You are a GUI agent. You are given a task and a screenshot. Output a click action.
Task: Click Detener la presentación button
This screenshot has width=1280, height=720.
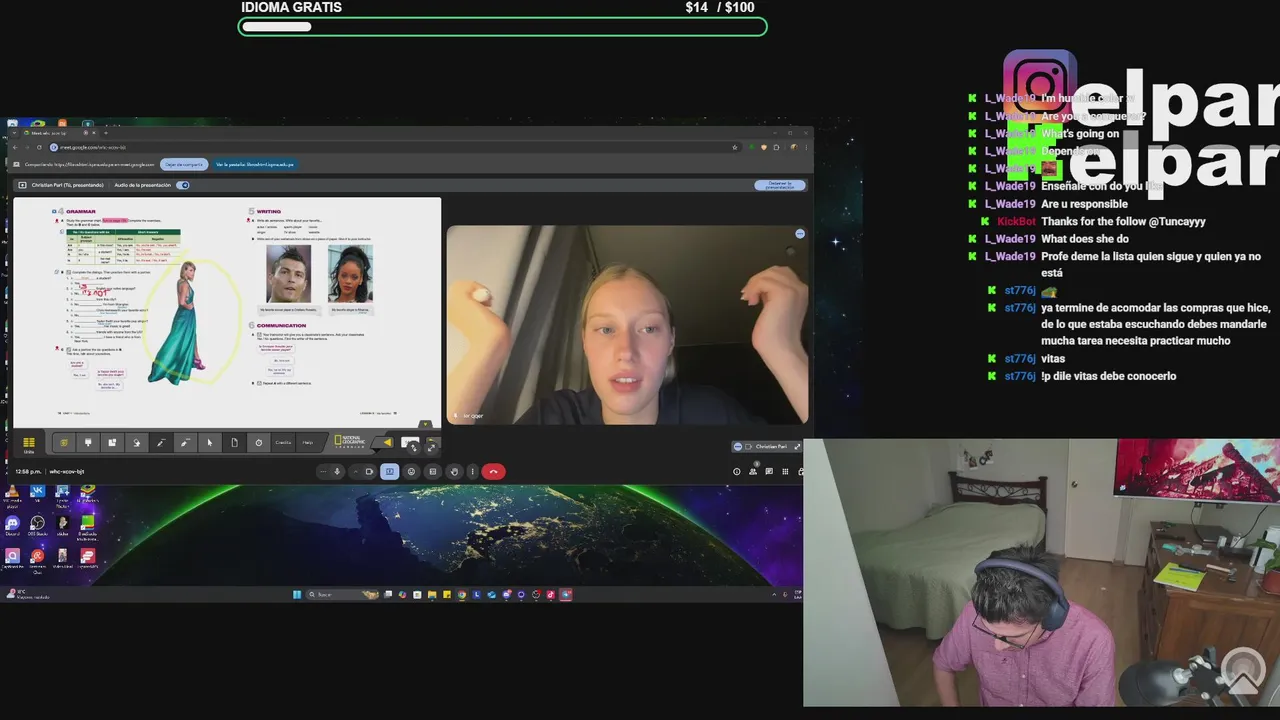(780, 185)
